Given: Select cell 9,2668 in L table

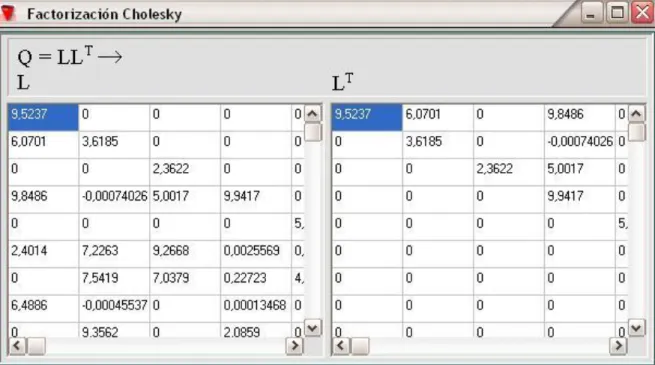Looking at the screenshot, I should 185,253.
